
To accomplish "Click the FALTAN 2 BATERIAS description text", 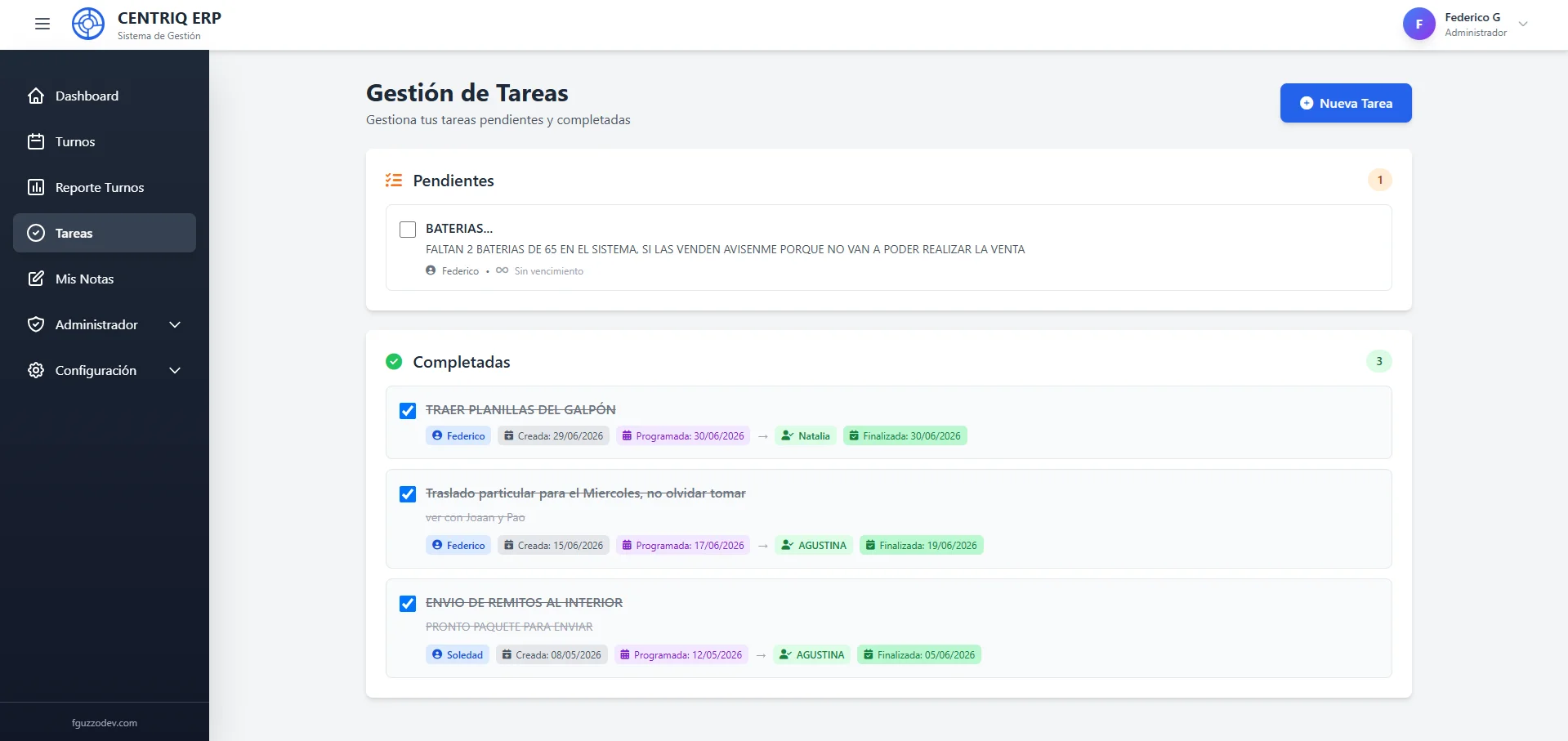I will (x=725, y=249).
